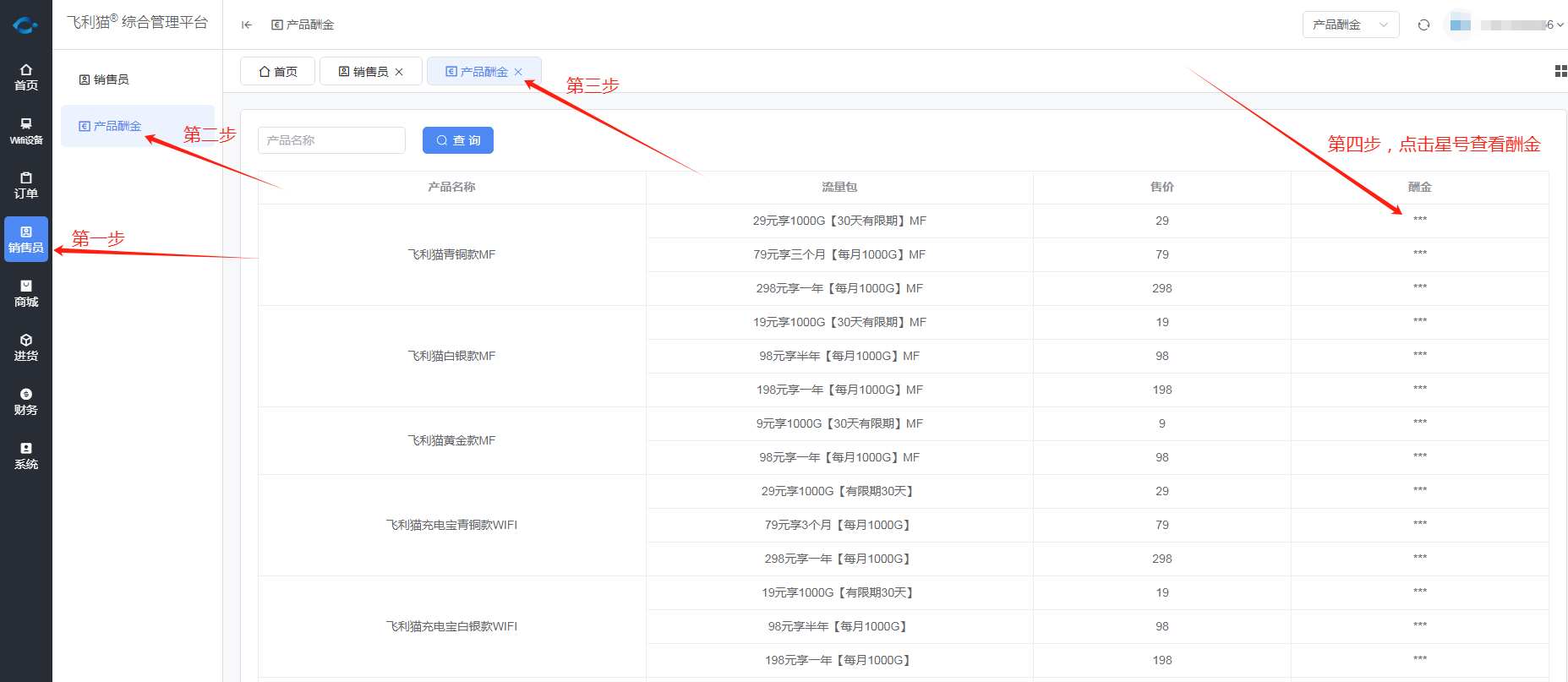Collapse the sidebar with the fold icon
Screen dimensions: 1568x682
tap(247, 25)
